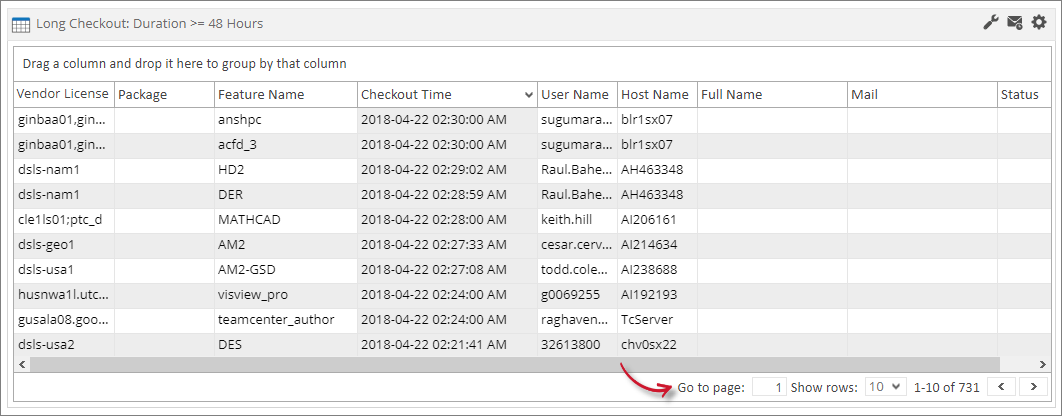Screen dimensions: 1062x416
Task: Click the TcServer host name cell
Action: [x=657, y=320]
